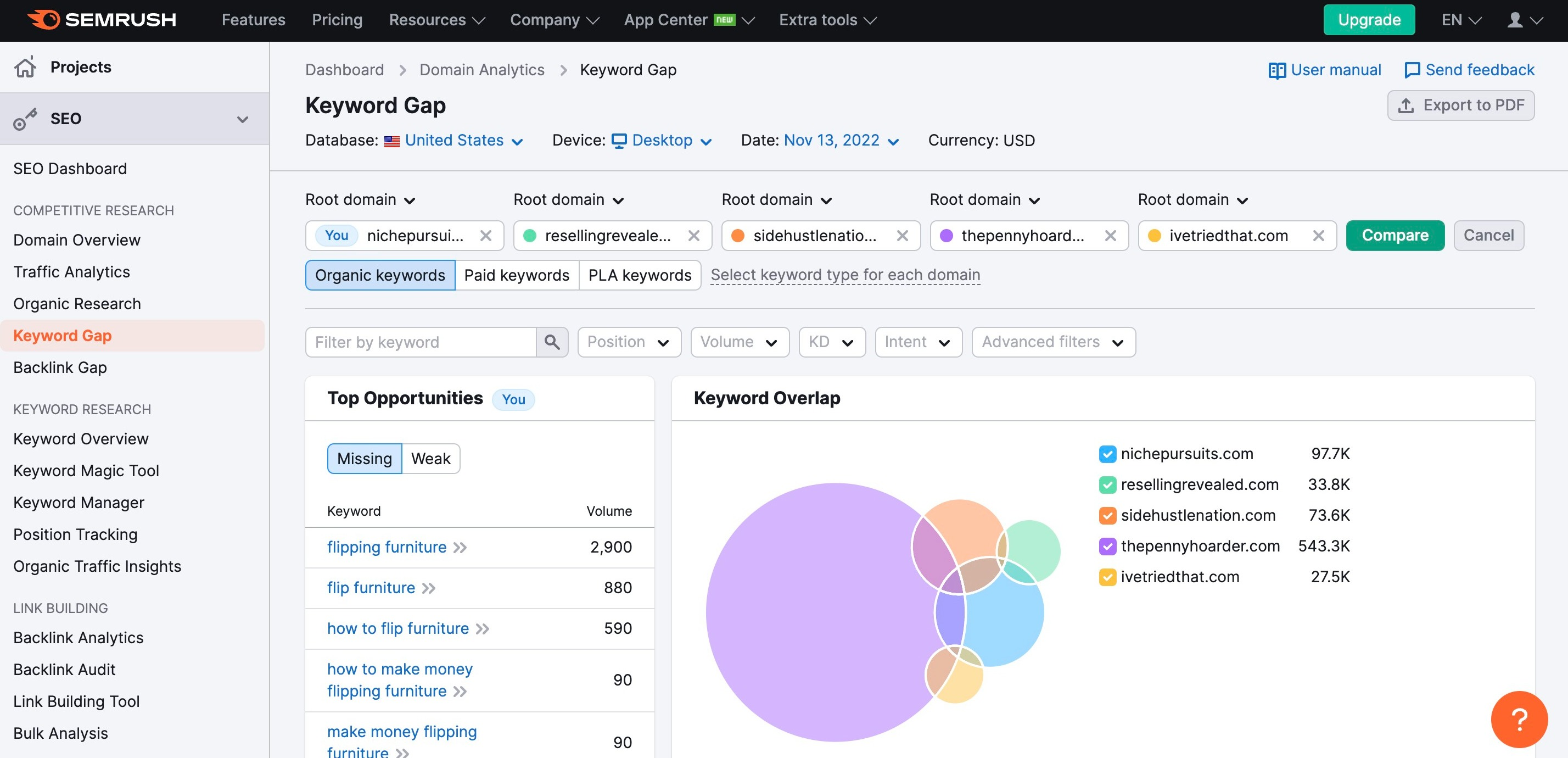Focus the Filter by keyword field
The height and width of the screenshot is (758, 1568).
click(x=421, y=342)
